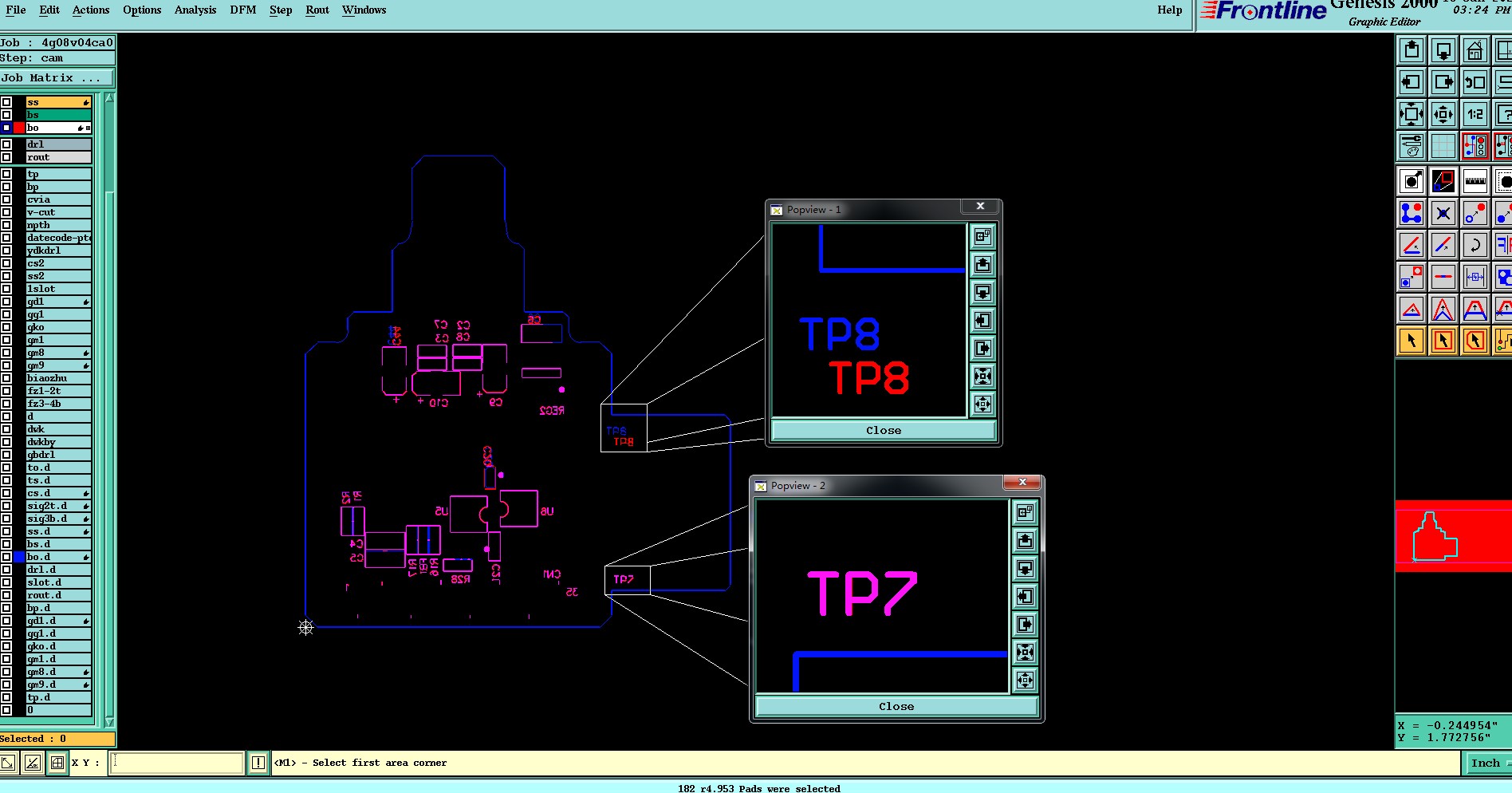The width and height of the screenshot is (1512, 793).
Task: Open the Actions menu
Action: point(91,10)
